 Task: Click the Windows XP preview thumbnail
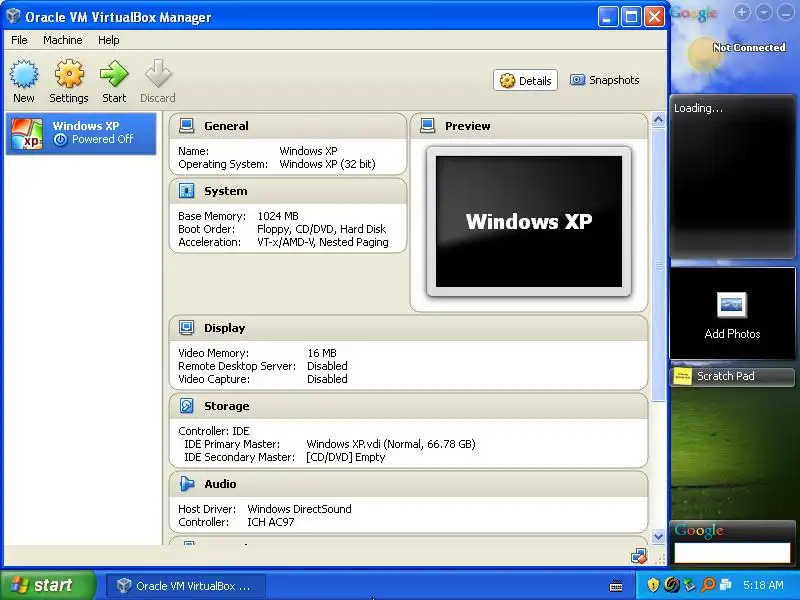[x=529, y=221]
